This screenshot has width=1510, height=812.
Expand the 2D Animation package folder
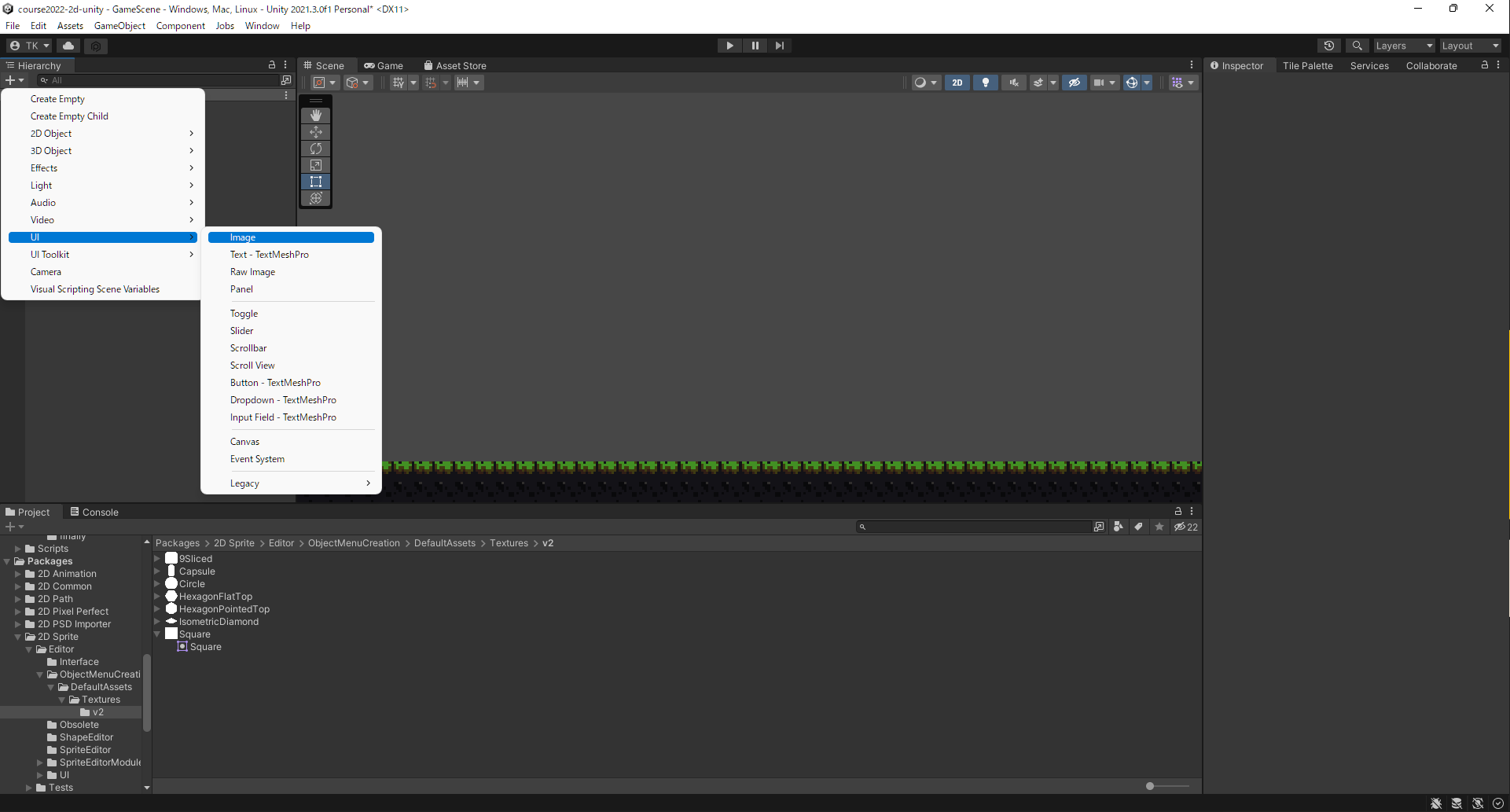pyautogui.click(x=18, y=574)
